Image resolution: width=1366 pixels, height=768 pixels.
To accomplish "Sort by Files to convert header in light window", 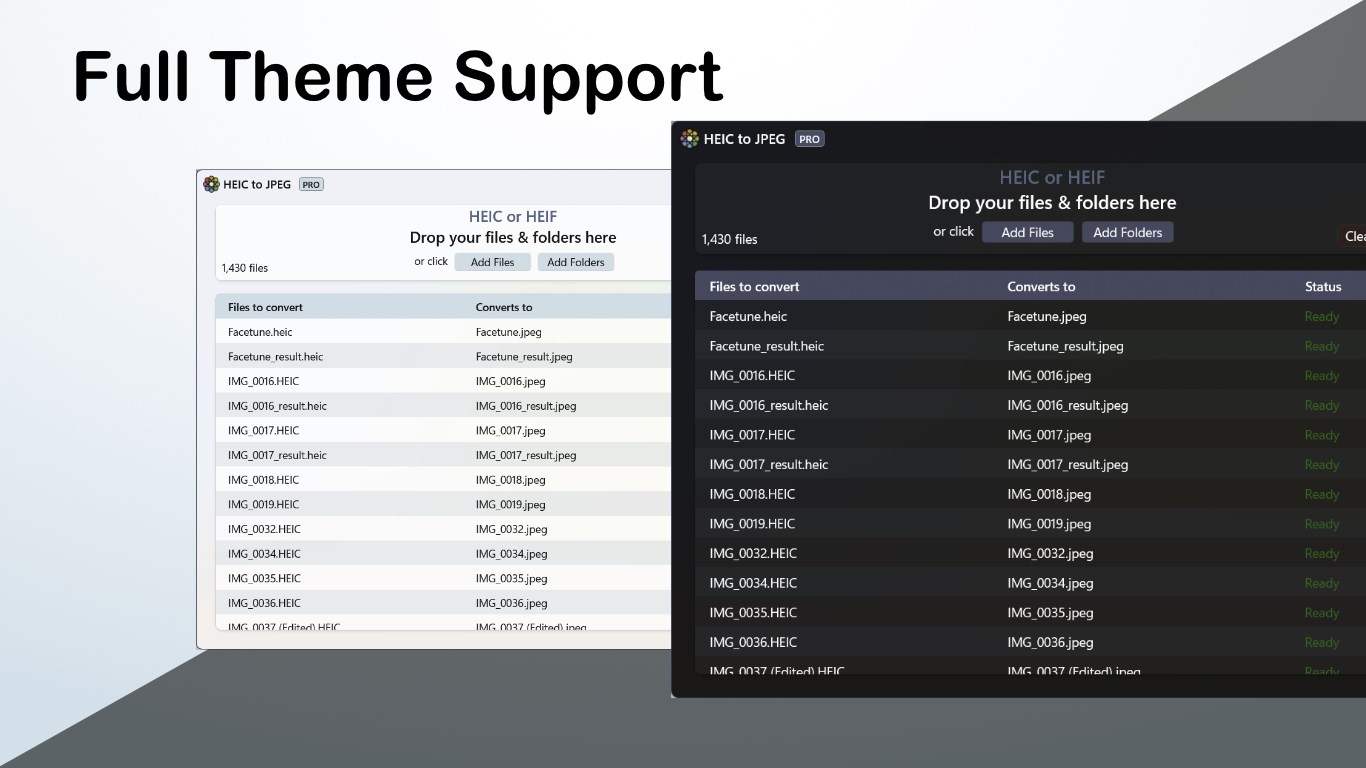I will [265, 307].
